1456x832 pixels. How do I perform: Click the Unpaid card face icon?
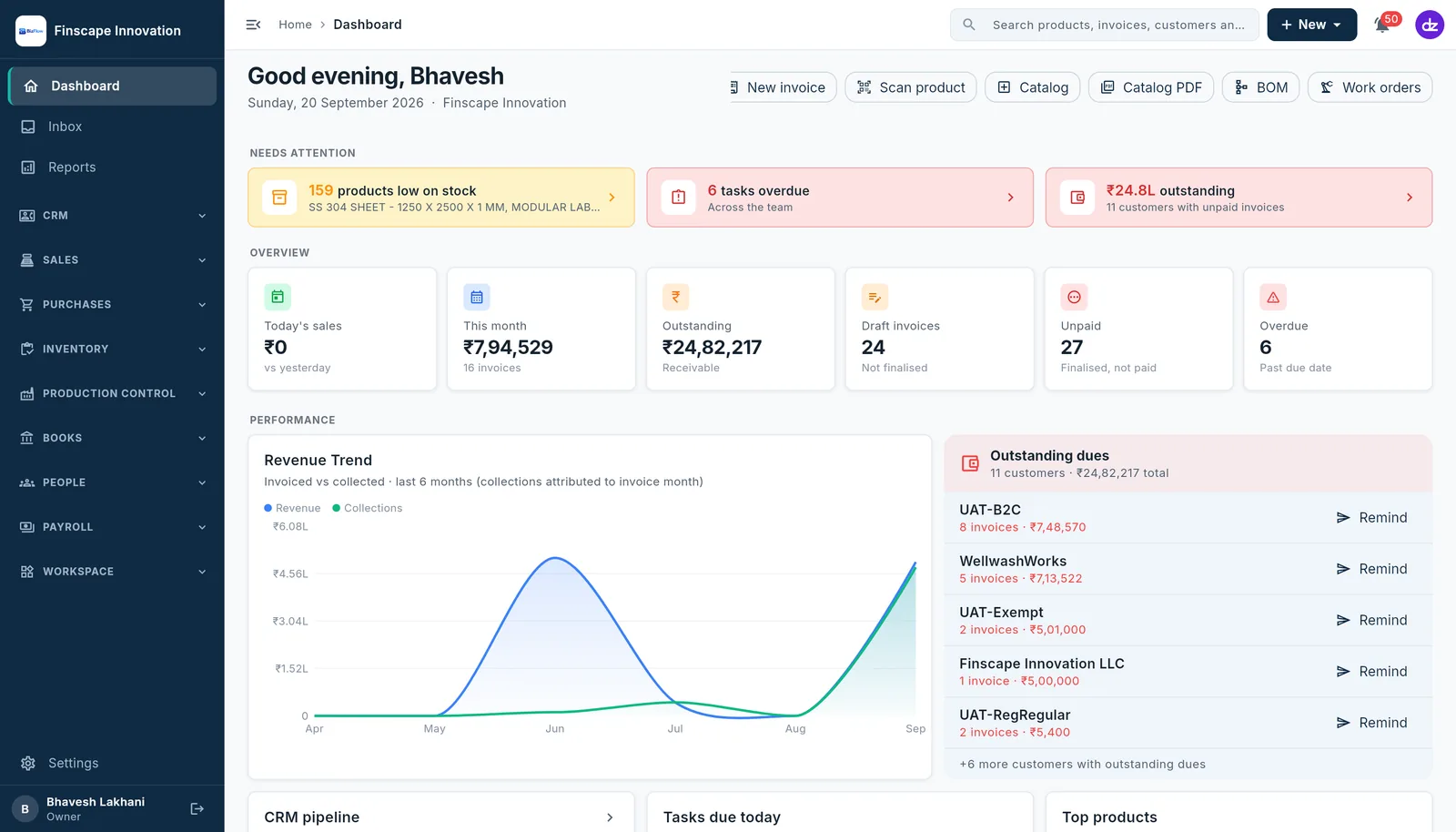1074,297
